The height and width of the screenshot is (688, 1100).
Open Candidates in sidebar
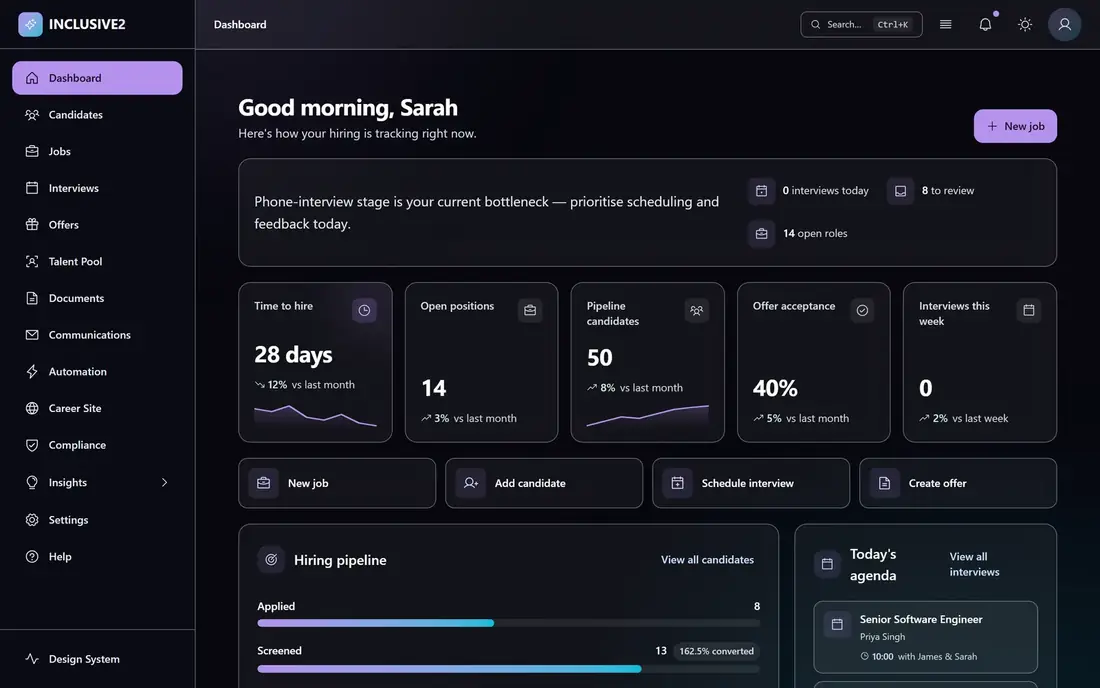pos(98,114)
